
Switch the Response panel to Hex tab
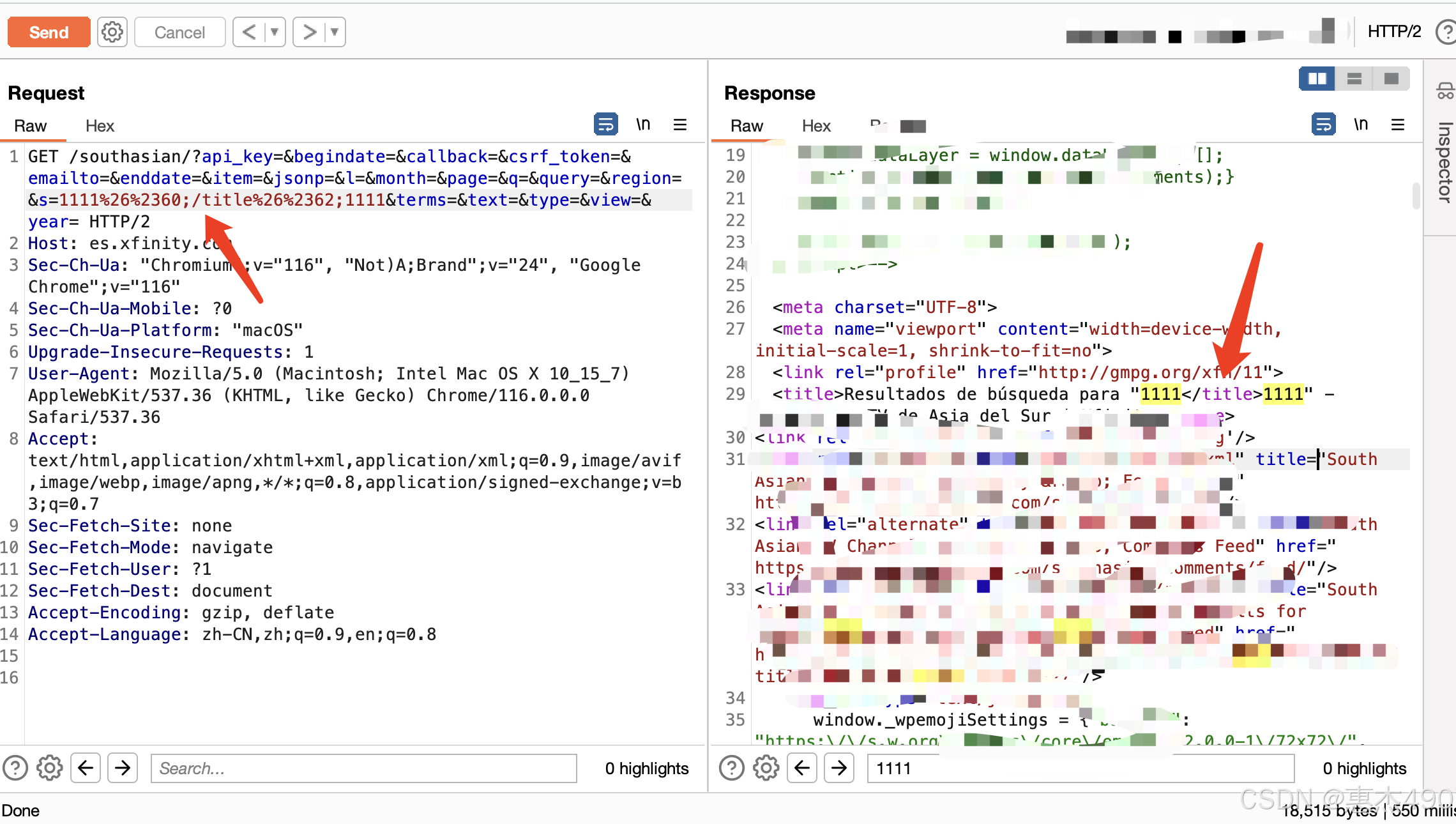pos(816,126)
